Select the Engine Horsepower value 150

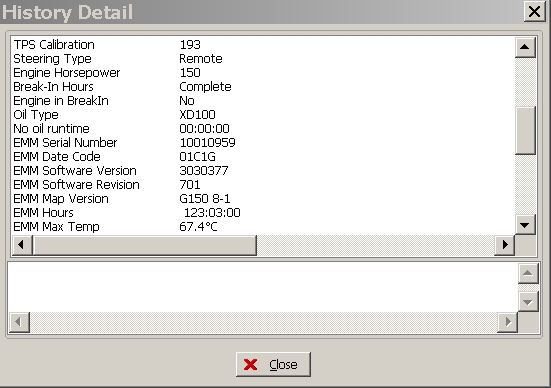pos(190,73)
